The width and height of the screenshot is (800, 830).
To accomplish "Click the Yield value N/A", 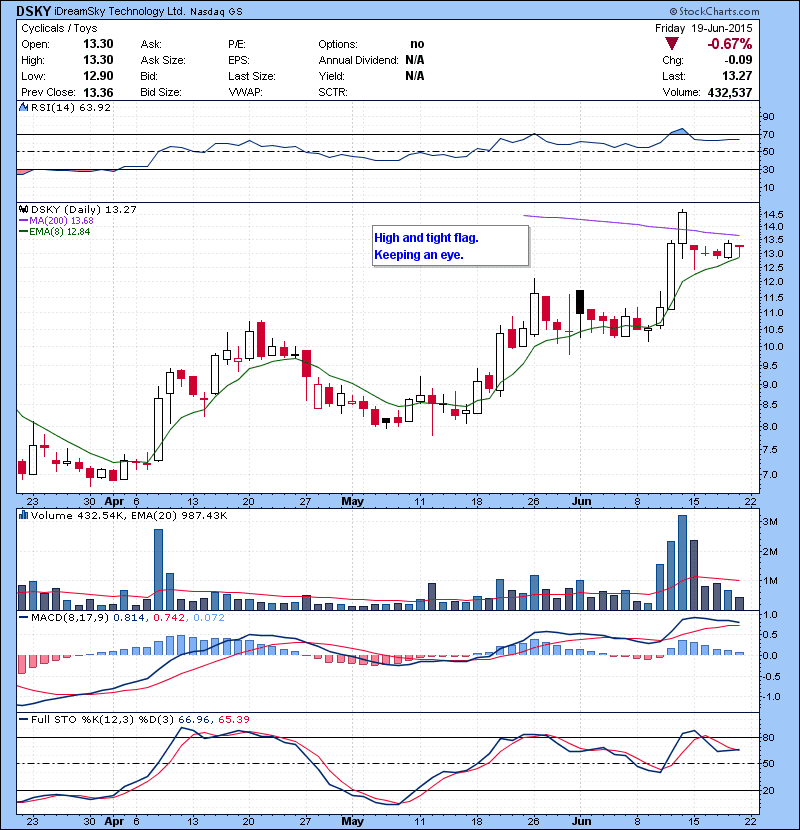I will [x=415, y=76].
